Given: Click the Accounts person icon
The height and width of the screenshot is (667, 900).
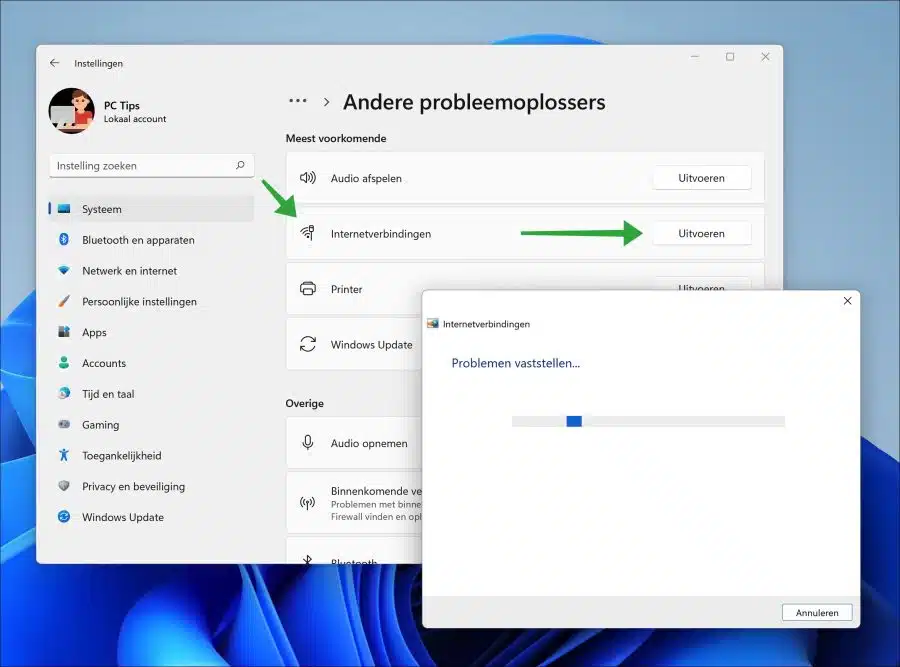Looking at the screenshot, I should (64, 363).
